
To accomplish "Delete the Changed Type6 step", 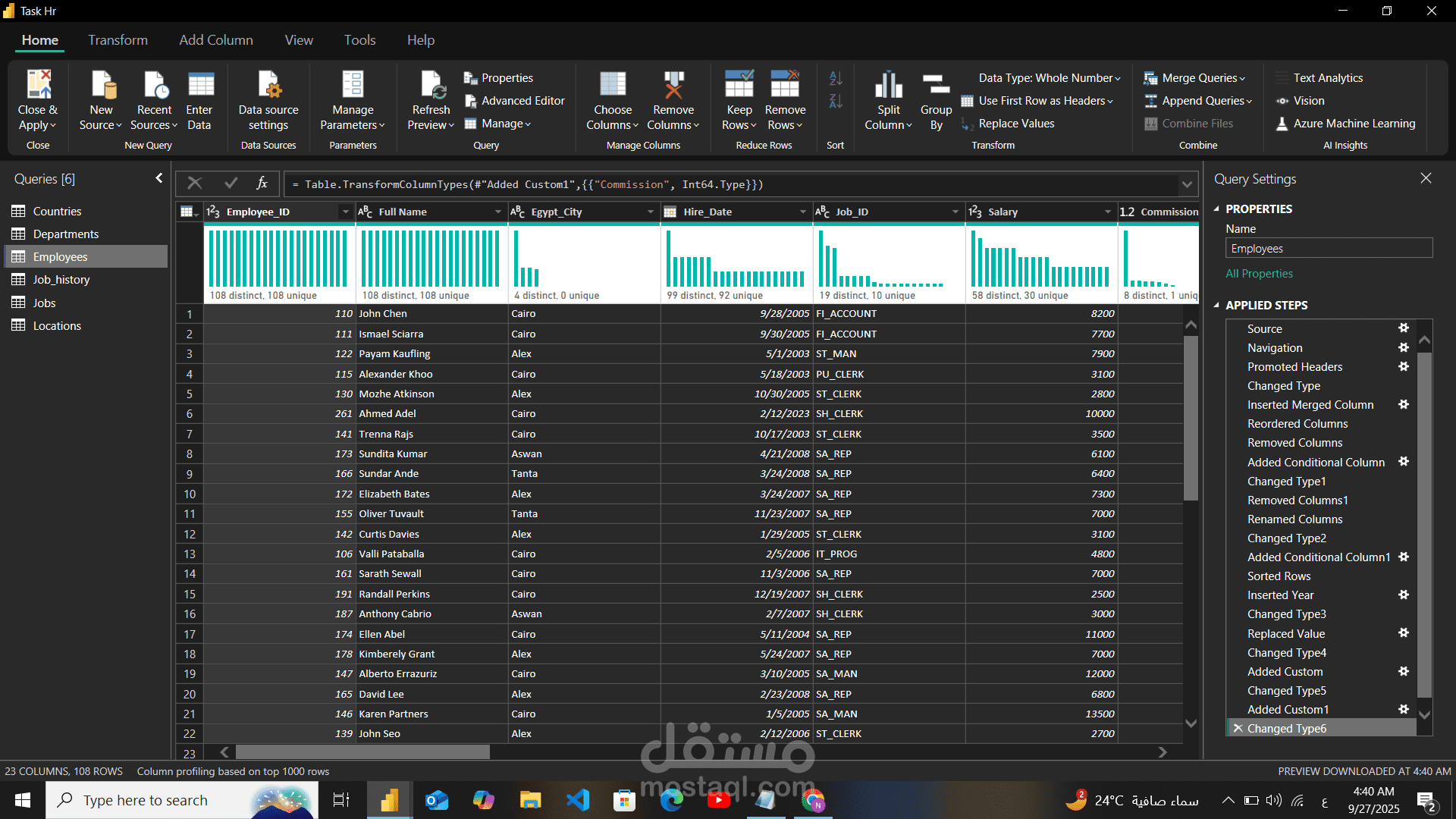I will click(x=1238, y=729).
